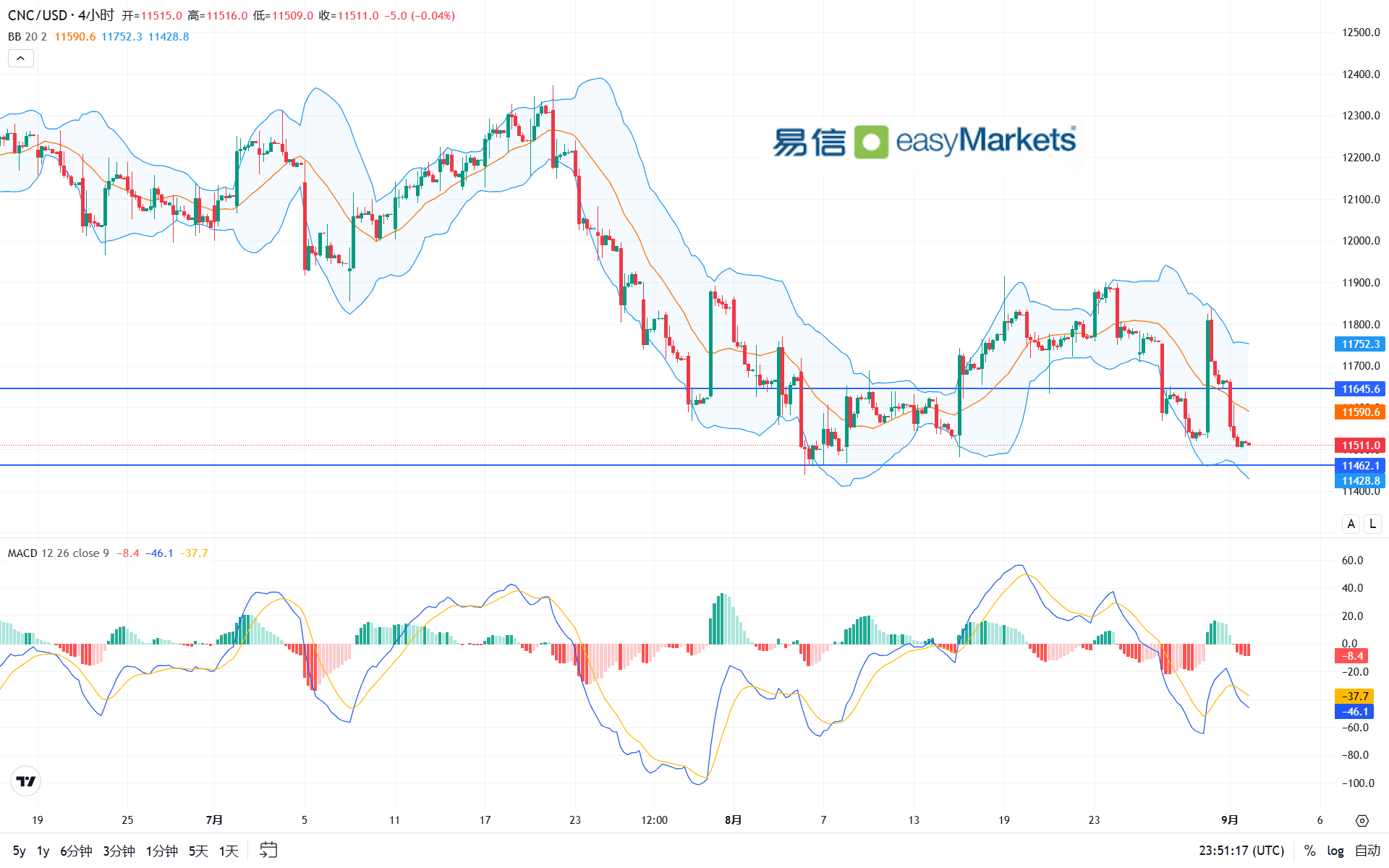Click the CNC/USD symbol title
The width and height of the screenshot is (1389, 868).
(38, 15)
